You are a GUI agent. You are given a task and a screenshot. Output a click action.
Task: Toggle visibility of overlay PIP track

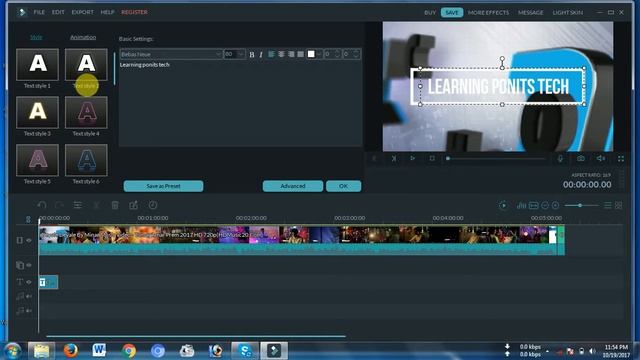[x=29, y=265]
